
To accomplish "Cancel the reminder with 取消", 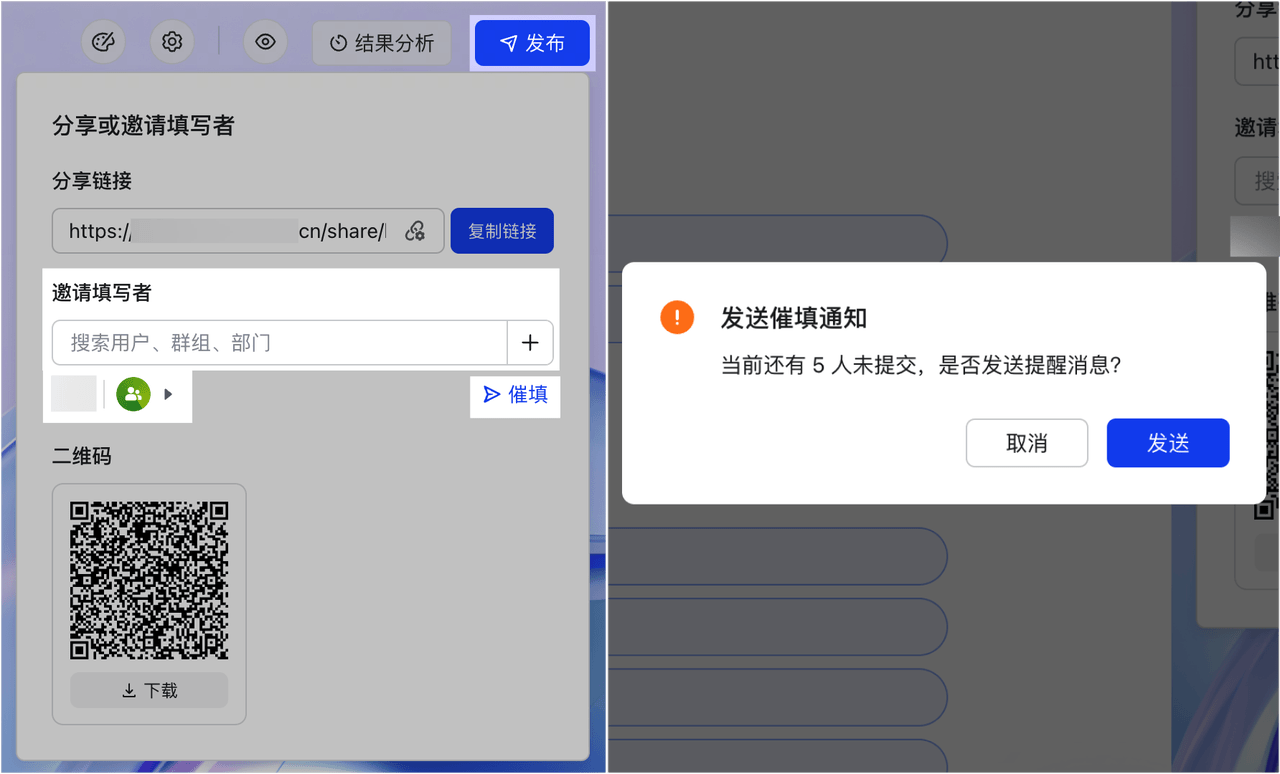I will click(1026, 443).
